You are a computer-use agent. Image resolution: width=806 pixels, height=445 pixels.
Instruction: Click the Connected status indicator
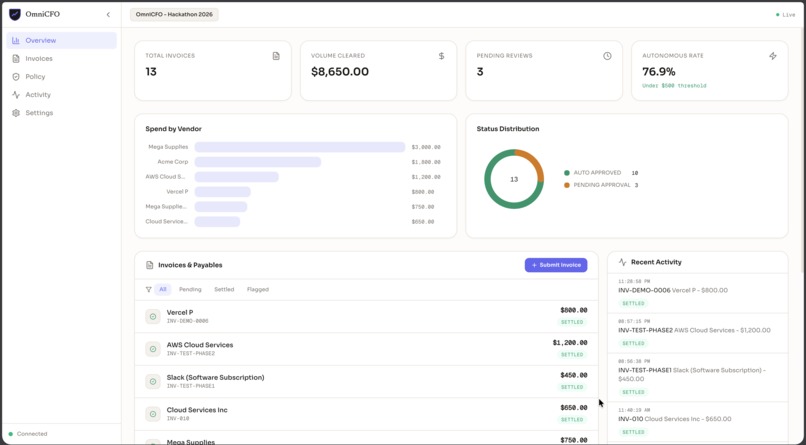tap(28, 434)
